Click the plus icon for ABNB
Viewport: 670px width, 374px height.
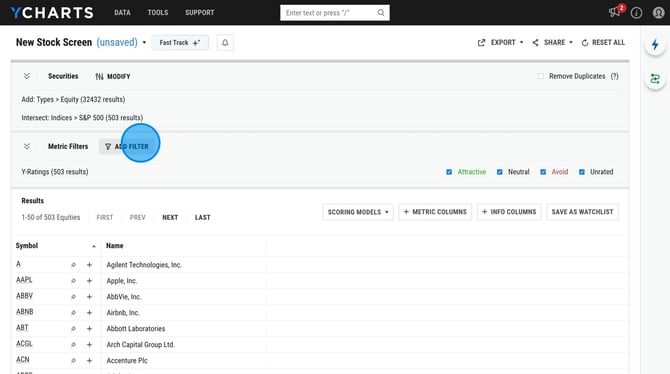click(89, 312)
